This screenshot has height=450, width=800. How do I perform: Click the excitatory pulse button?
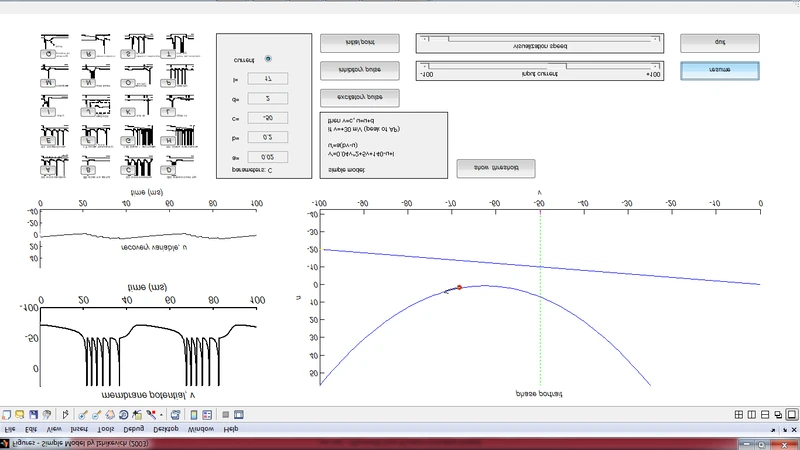(360, 97)
